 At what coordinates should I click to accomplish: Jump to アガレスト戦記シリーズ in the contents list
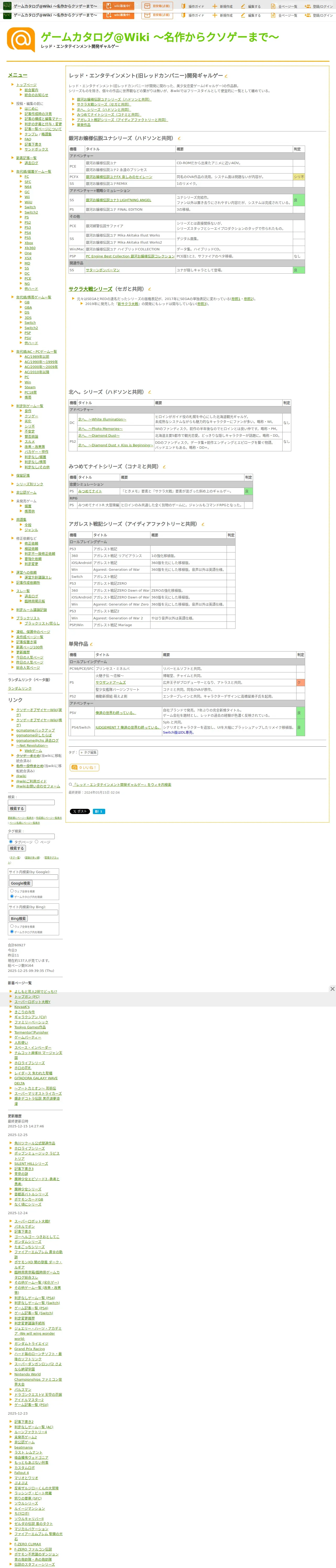(122, 120)
